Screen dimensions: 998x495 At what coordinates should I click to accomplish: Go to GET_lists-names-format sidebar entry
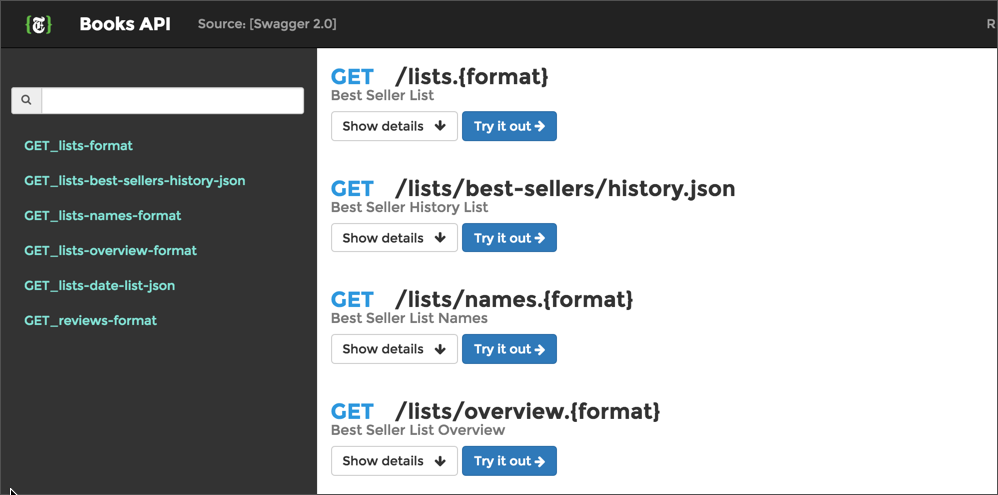[102, 216]
